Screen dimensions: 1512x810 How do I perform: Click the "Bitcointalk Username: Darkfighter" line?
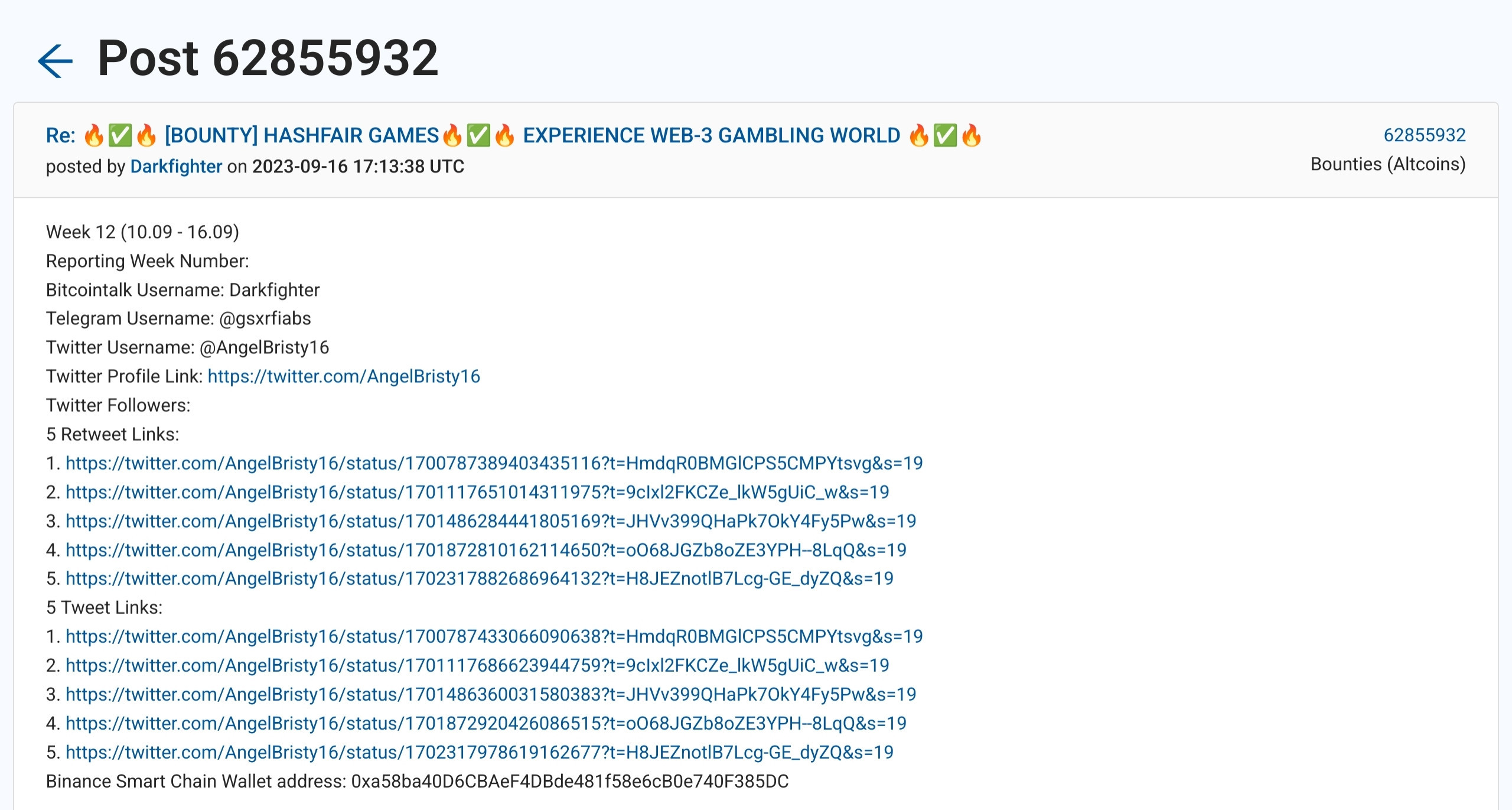(183, 290)
